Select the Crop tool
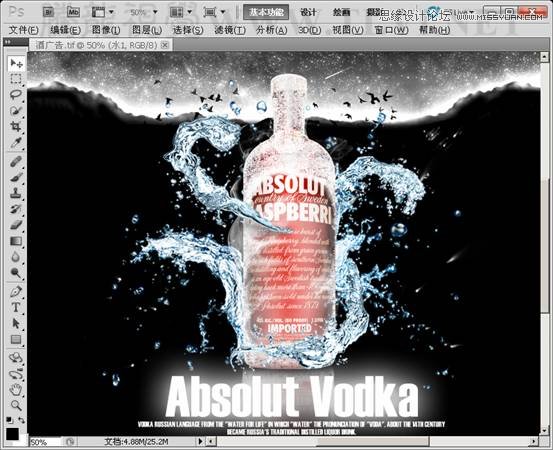 [16, 126]
